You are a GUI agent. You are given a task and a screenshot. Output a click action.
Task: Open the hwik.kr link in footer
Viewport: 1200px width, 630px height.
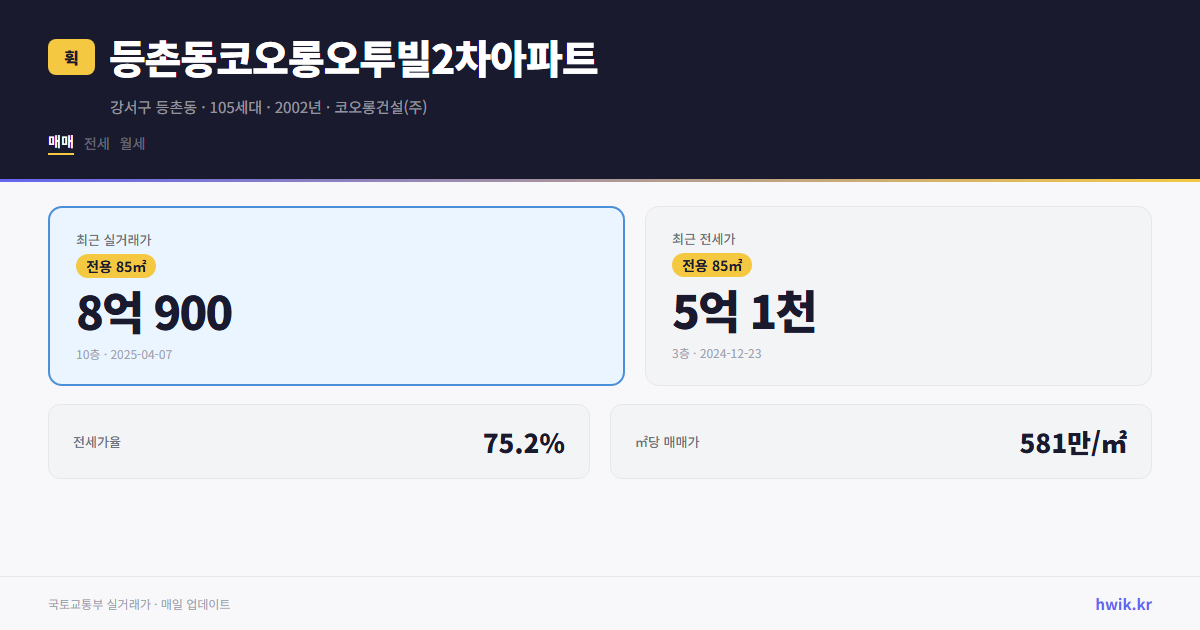pos(1122,604)
